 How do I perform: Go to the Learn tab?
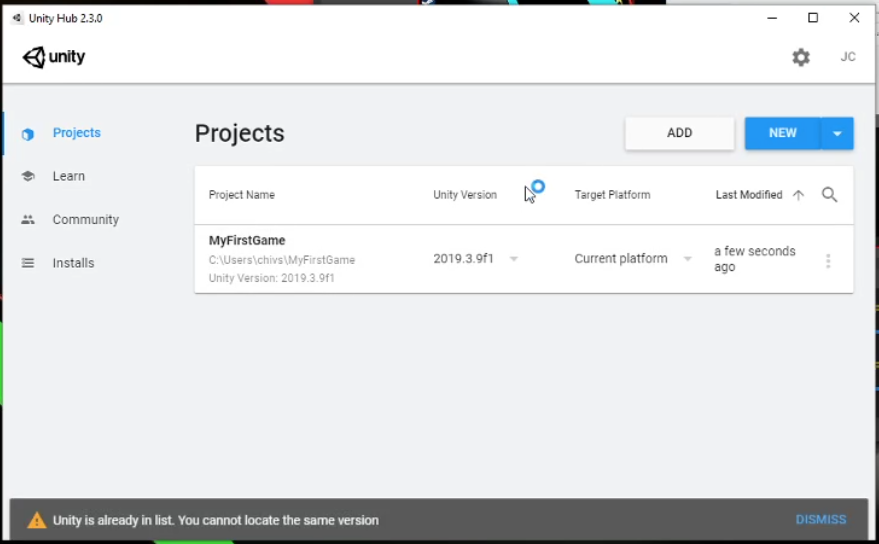pos(68,177)
